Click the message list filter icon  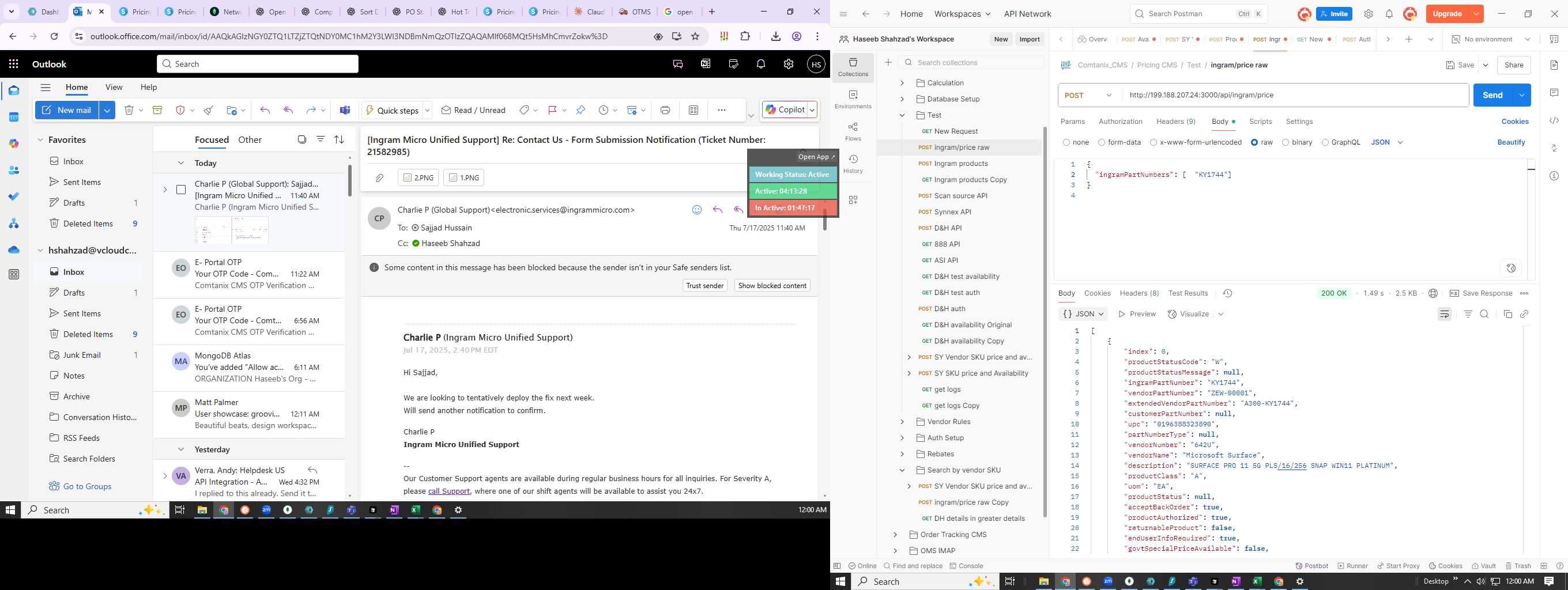pos(320,139)
